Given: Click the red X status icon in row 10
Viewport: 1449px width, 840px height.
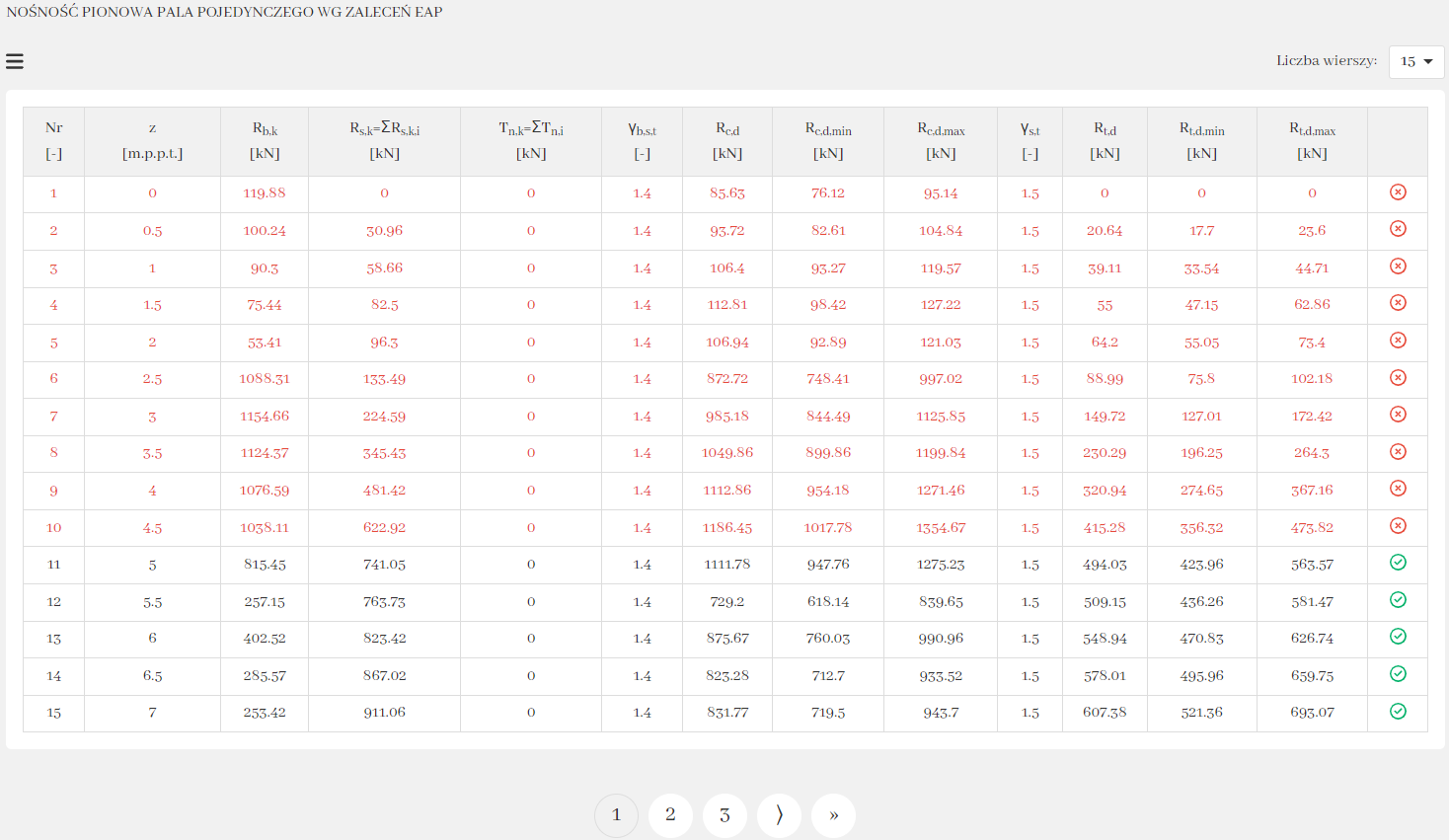Looking at the screenshot, I should (1398, 526).
